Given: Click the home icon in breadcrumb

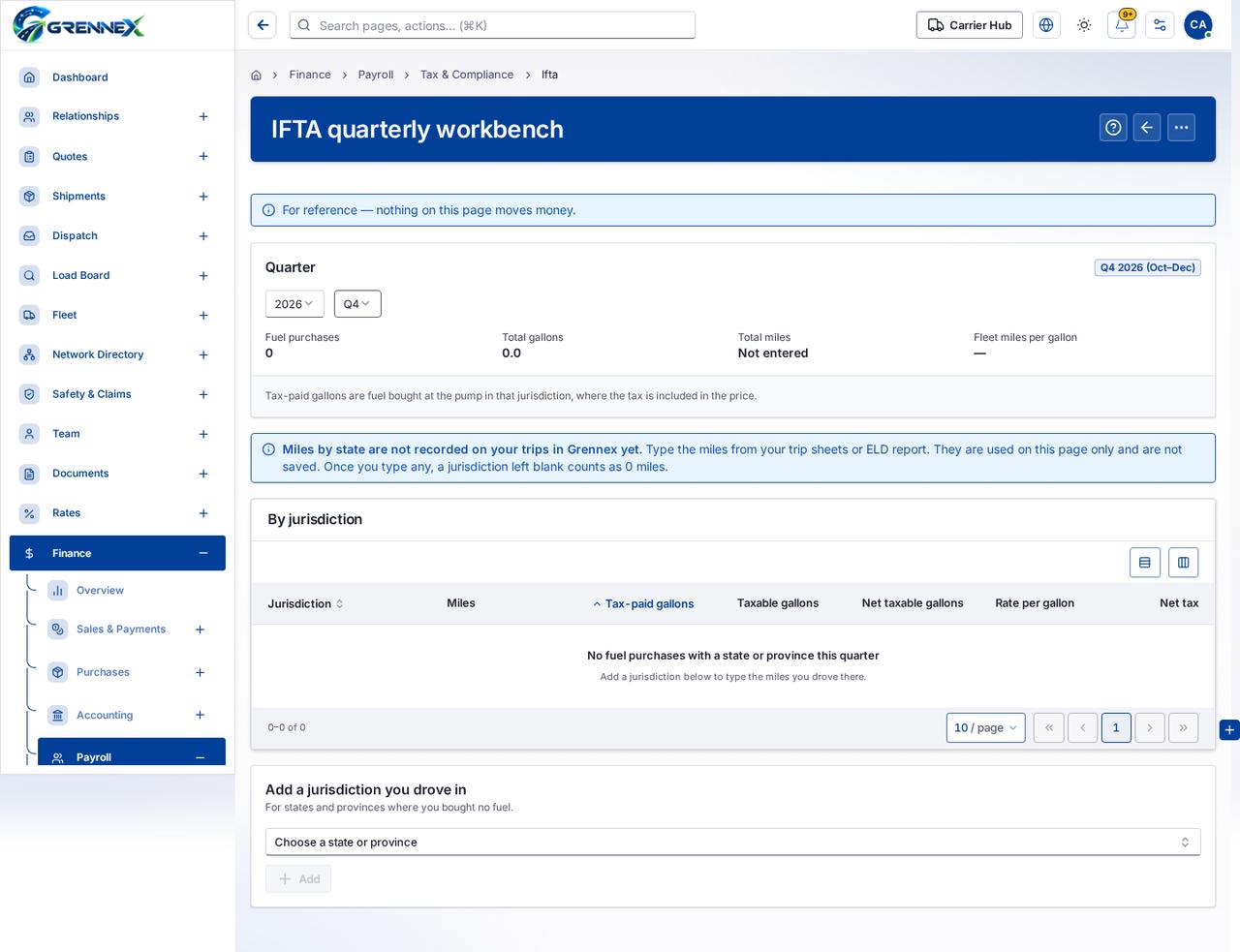Looking at the screenshot, I should click(x=256, y=75).
